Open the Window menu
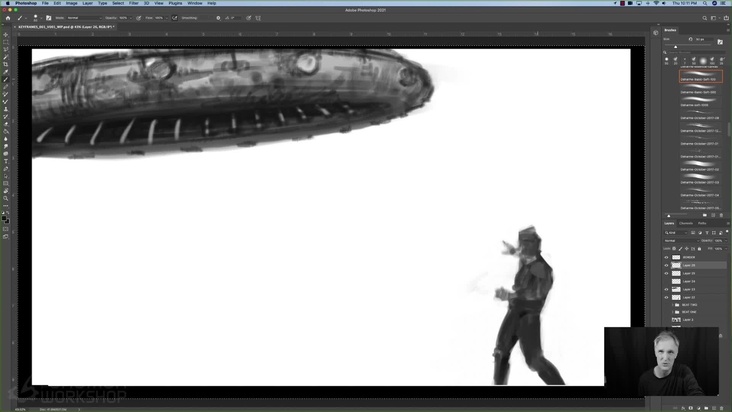 pos(195,3)
